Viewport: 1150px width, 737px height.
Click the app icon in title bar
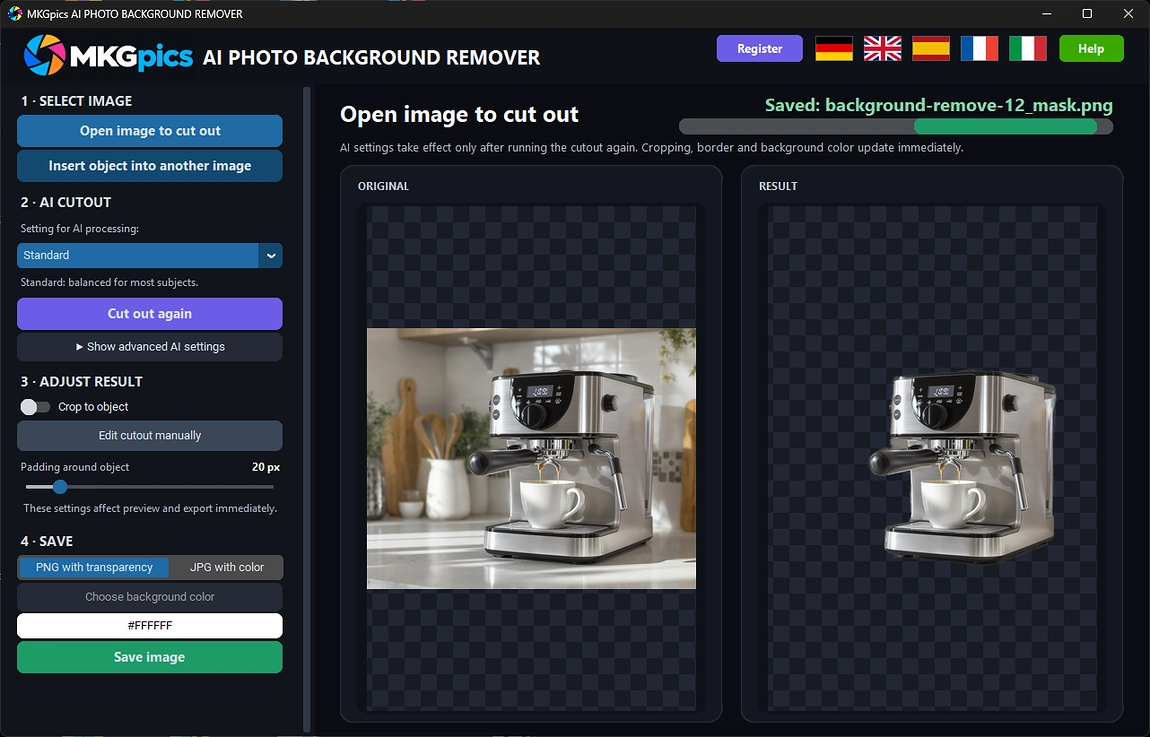[15, 13]
